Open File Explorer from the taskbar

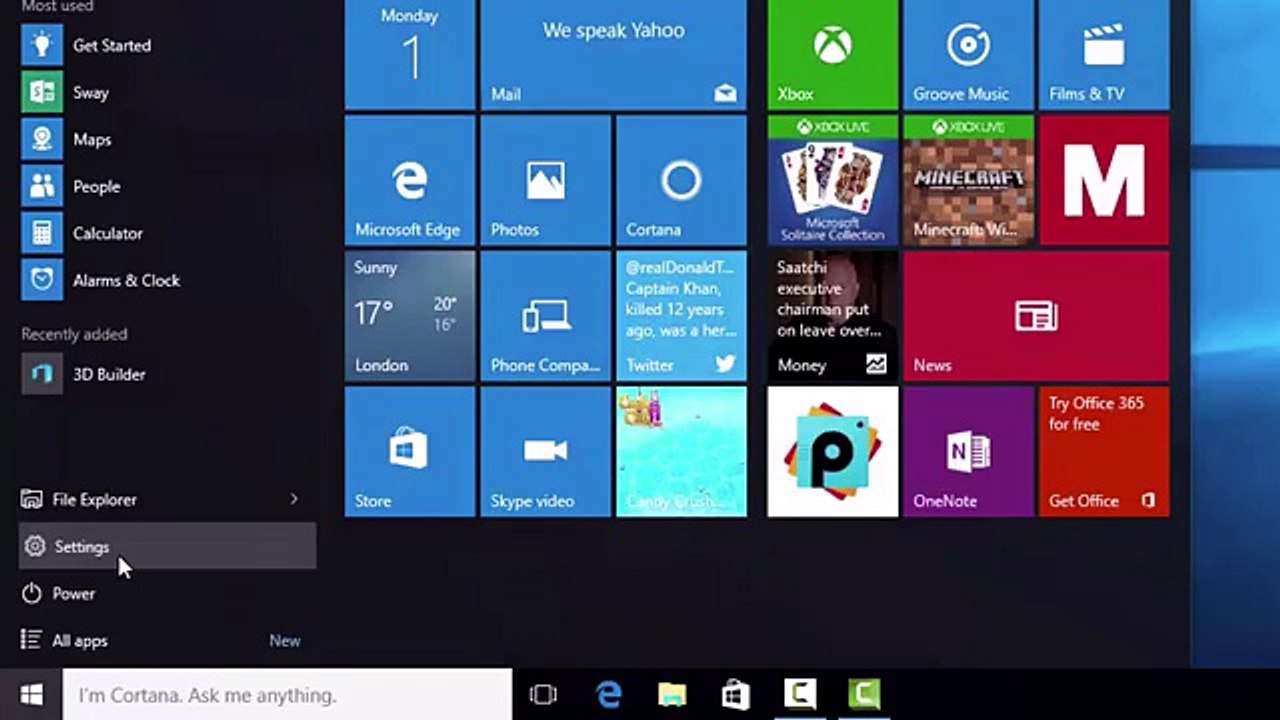672,694
